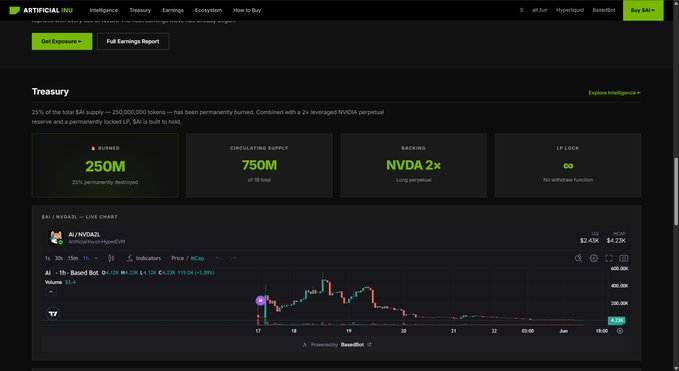Open the Earnings nav item

[173, 10]
